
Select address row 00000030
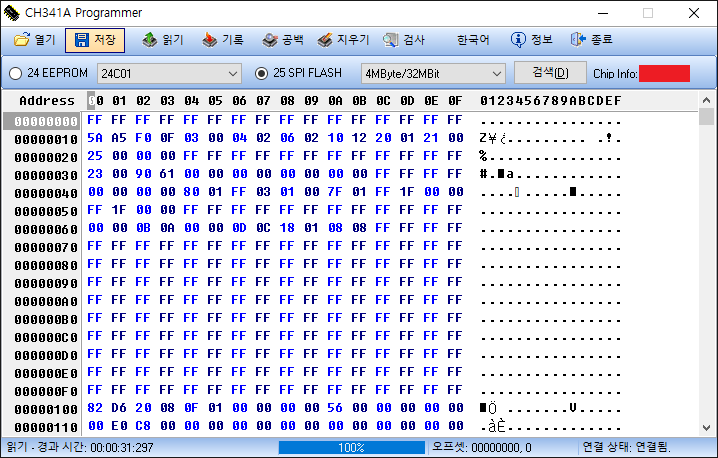[46, 175]
